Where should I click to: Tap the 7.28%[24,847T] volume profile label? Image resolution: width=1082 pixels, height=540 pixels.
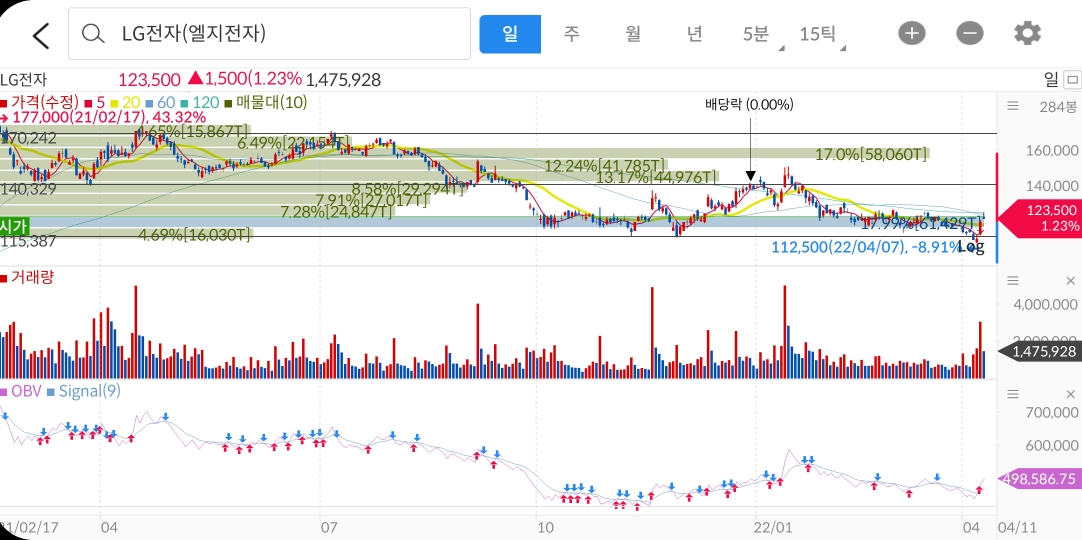[x=336, y=212]
